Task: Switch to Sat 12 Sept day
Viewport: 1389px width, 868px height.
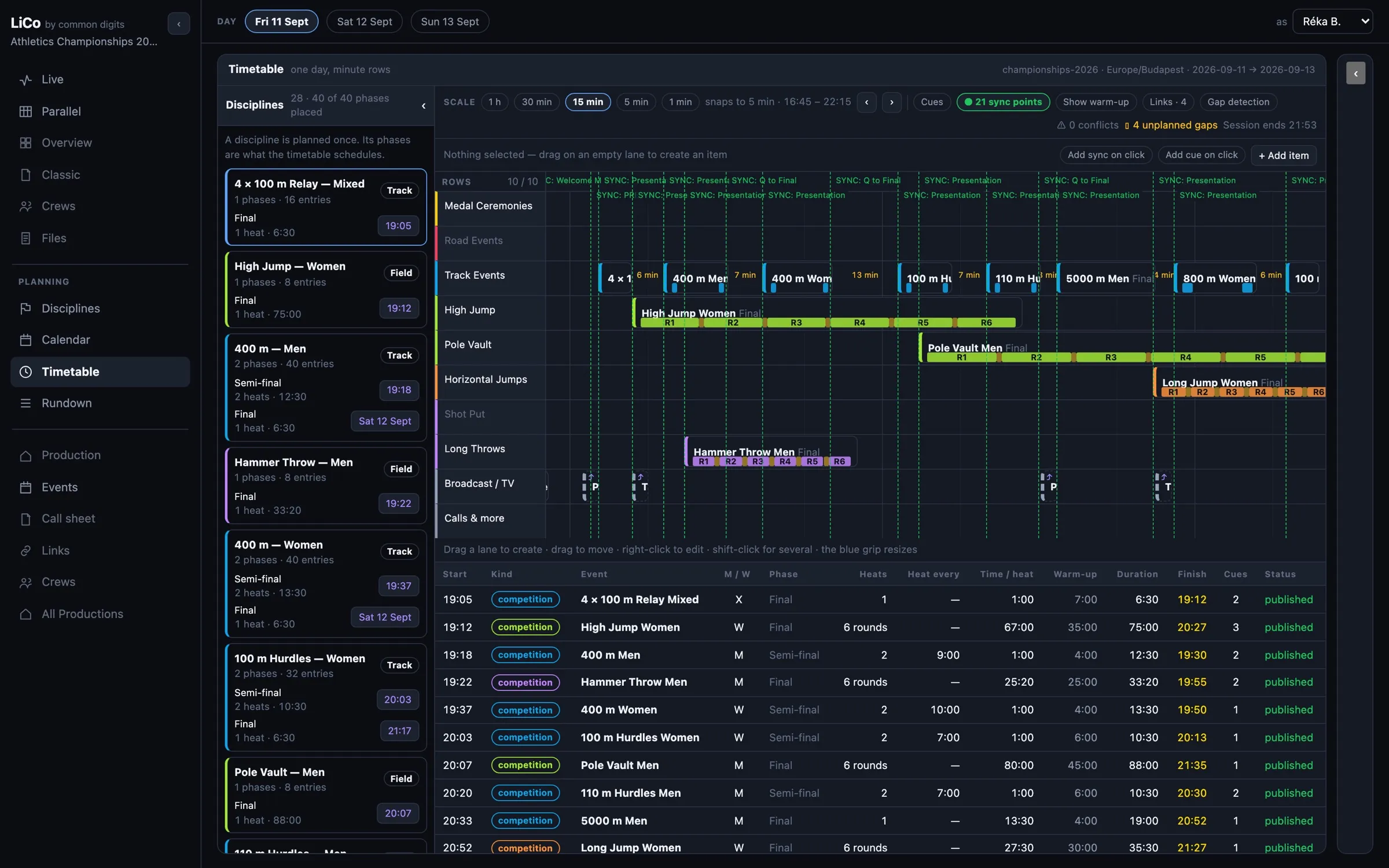Action: 364,21
